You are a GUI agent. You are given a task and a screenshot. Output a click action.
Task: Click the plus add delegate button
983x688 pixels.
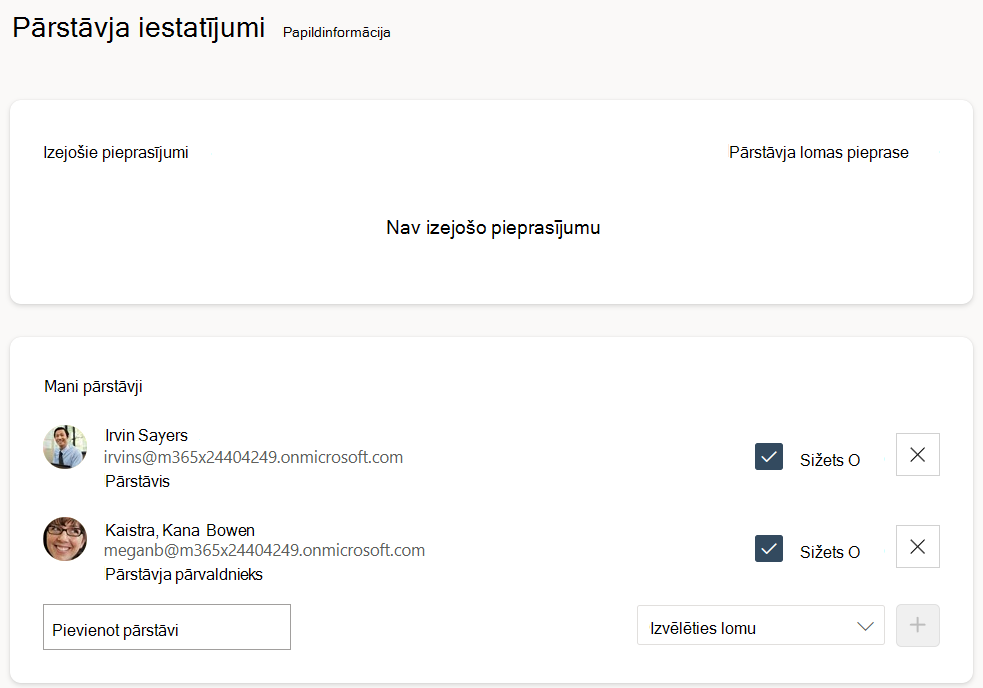(918, 625)
